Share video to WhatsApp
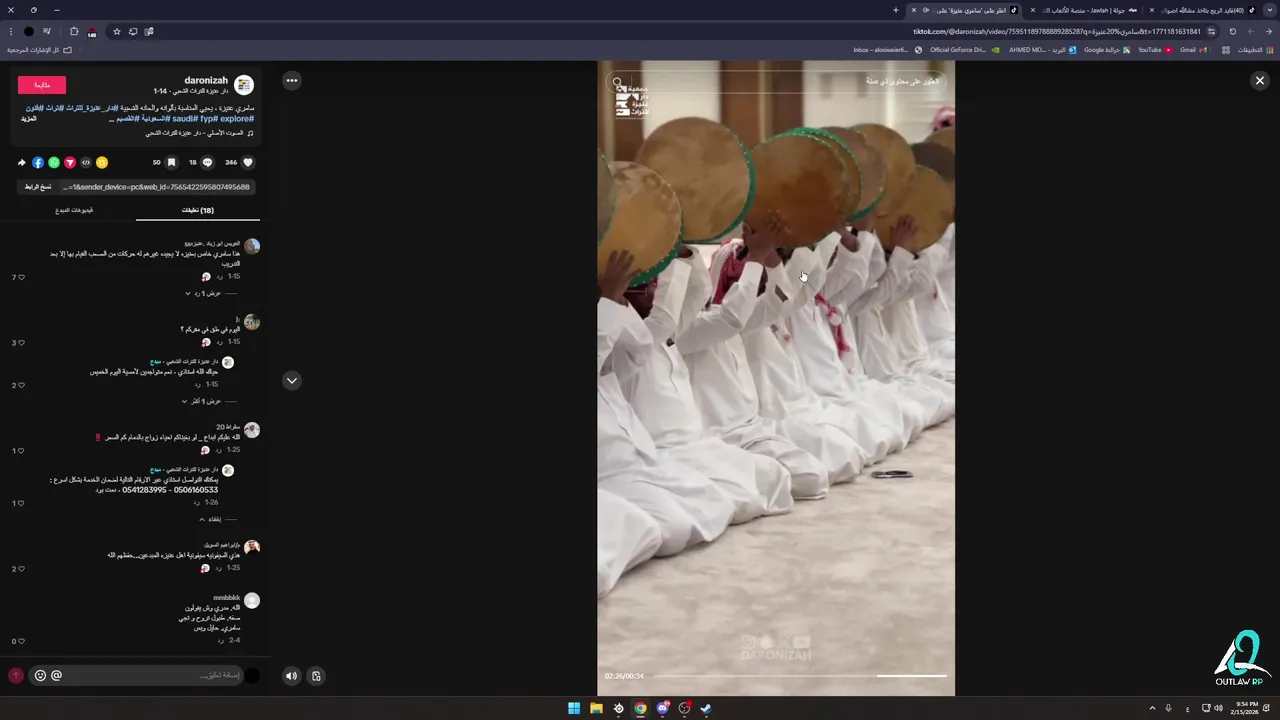The image size is (1280, 720). [54, 162]
